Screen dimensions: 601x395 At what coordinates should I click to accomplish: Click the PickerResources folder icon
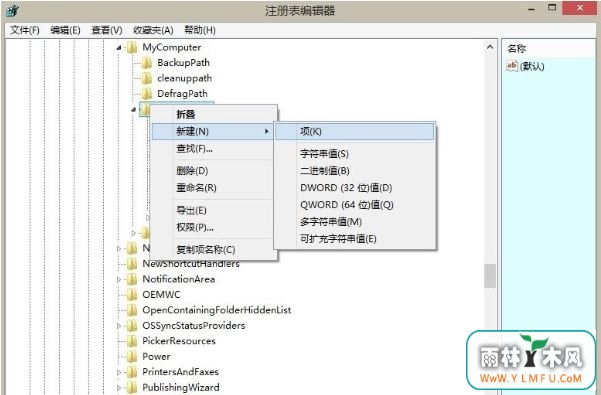[131, 341]
